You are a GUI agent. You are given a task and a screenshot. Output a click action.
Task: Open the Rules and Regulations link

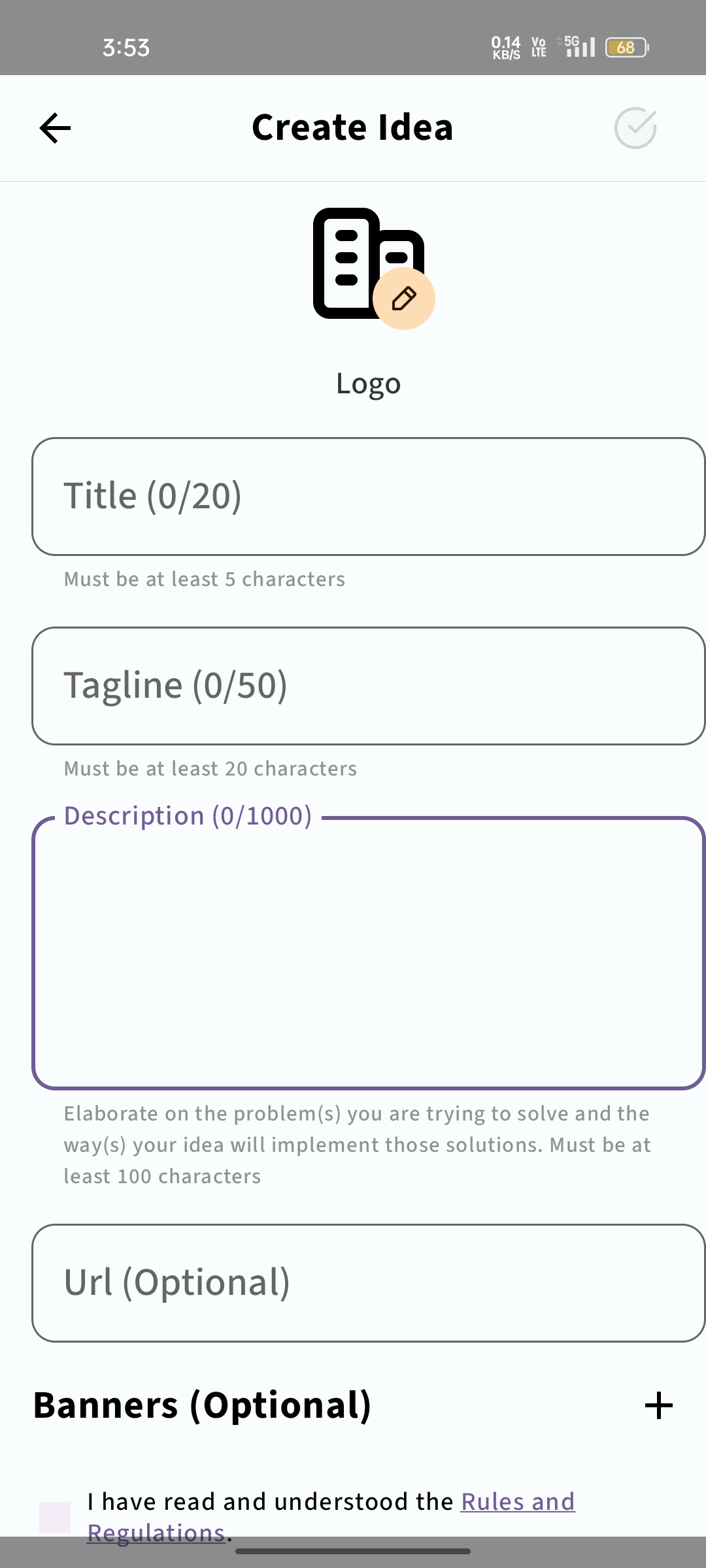click(x=518, y=1502)
